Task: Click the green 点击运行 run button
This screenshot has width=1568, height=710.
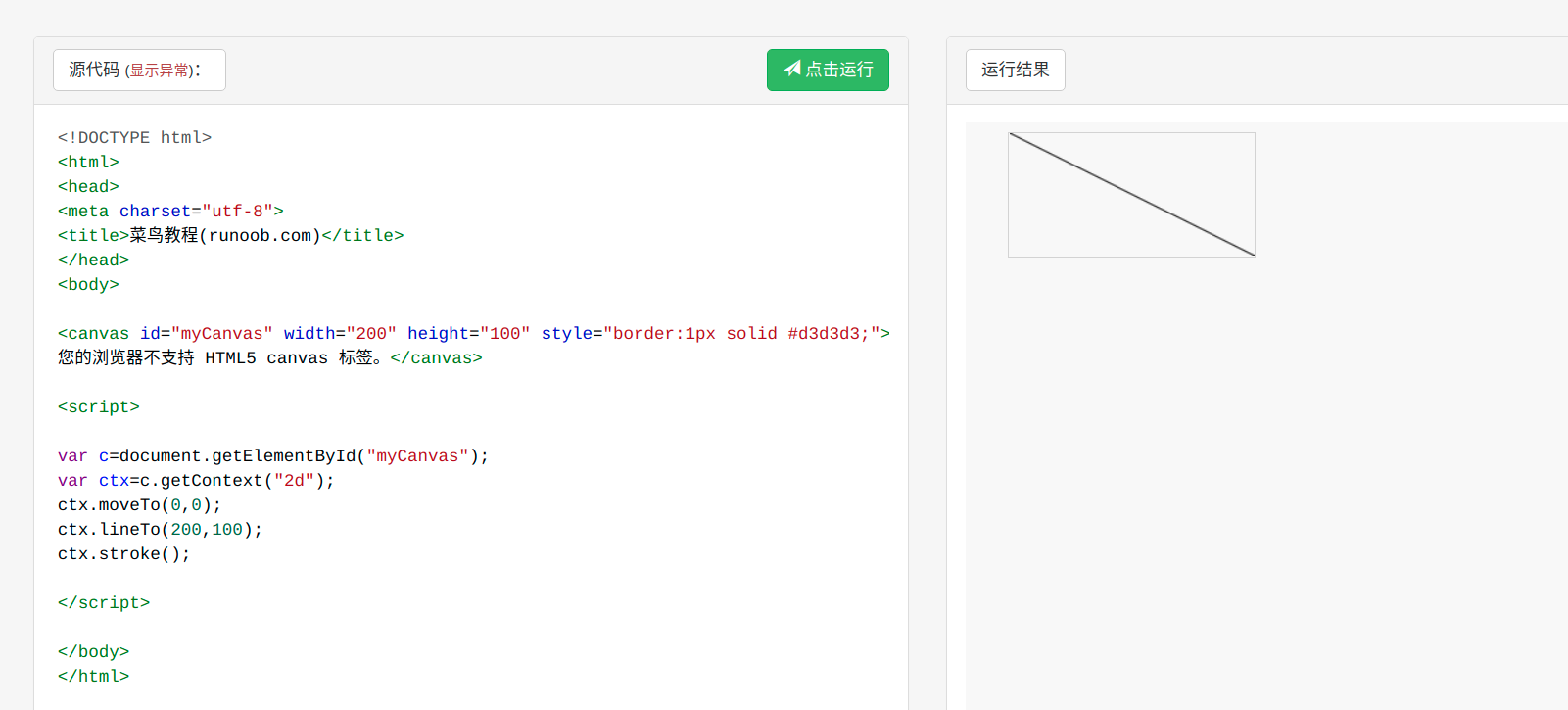Action: pyautogui.click(x=828, y=70)
